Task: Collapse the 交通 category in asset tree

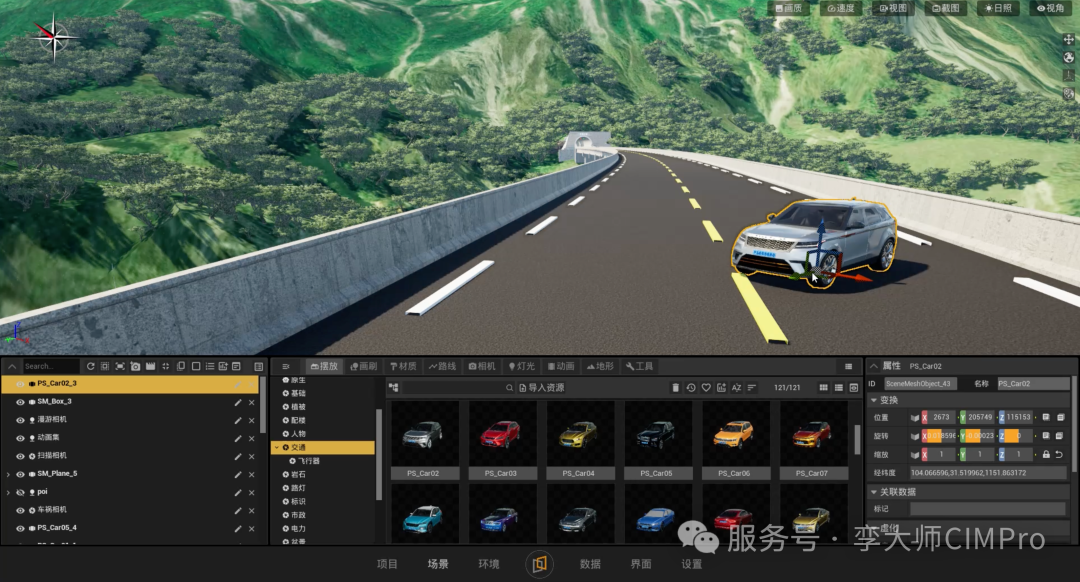Action: tap(277, 448)
